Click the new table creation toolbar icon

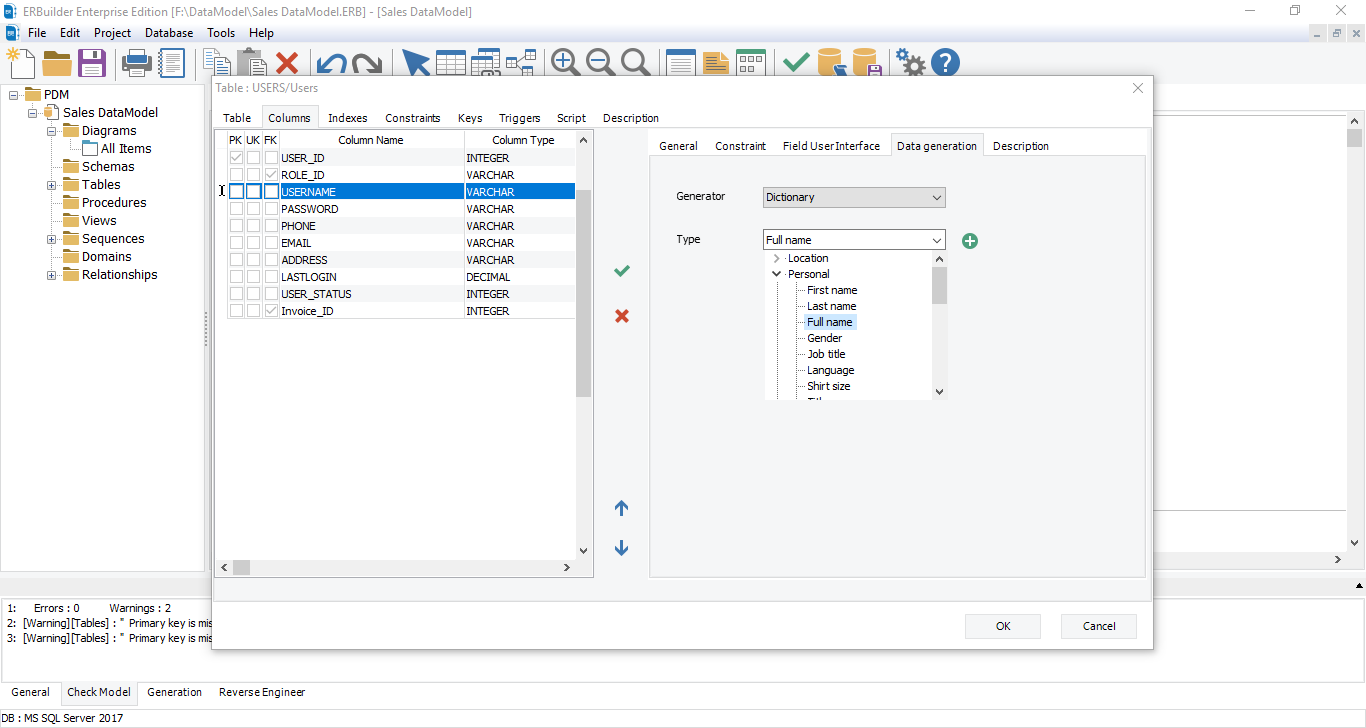tap(451, 61)
